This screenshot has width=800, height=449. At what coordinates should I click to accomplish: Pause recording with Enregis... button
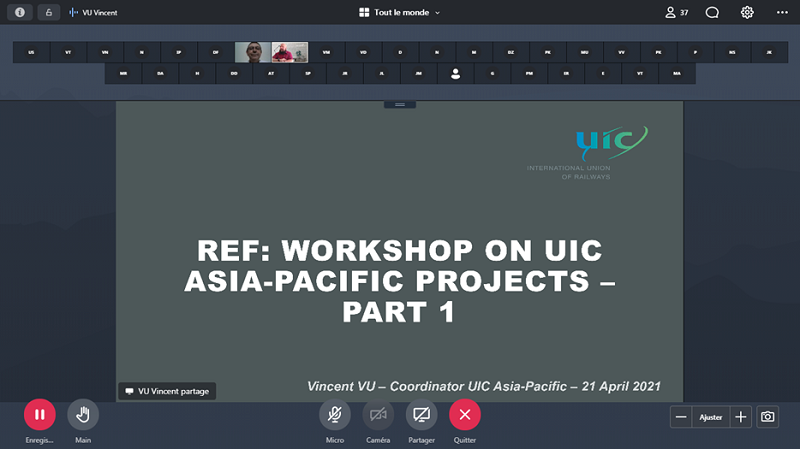[40, 414]
